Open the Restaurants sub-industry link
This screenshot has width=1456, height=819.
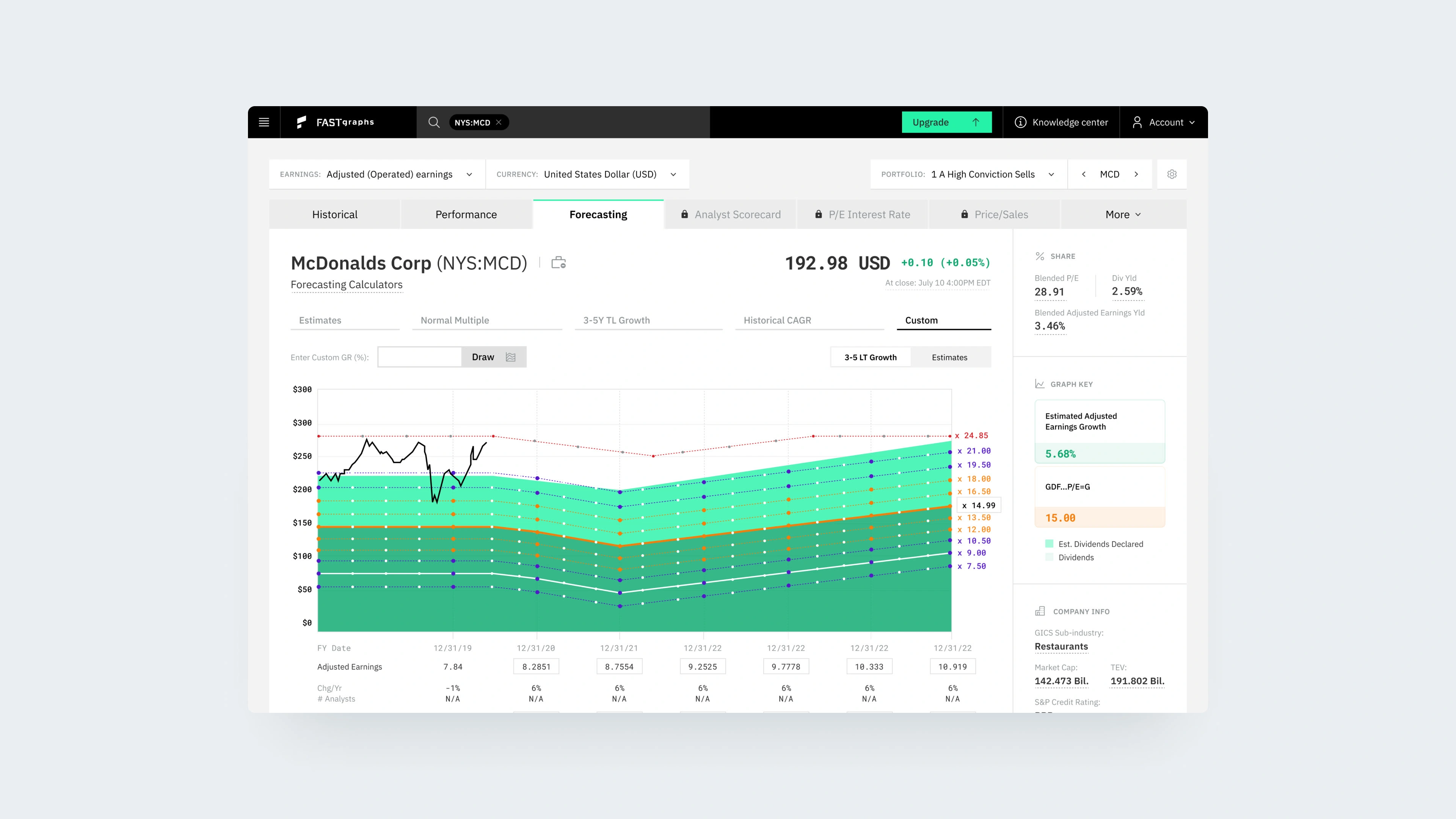pyautogui.click(x=1062, y=646)
